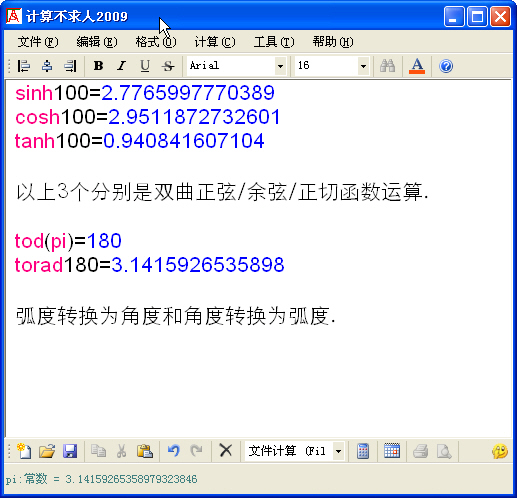Open the 计算(C) menu

(x=215, y=42)
